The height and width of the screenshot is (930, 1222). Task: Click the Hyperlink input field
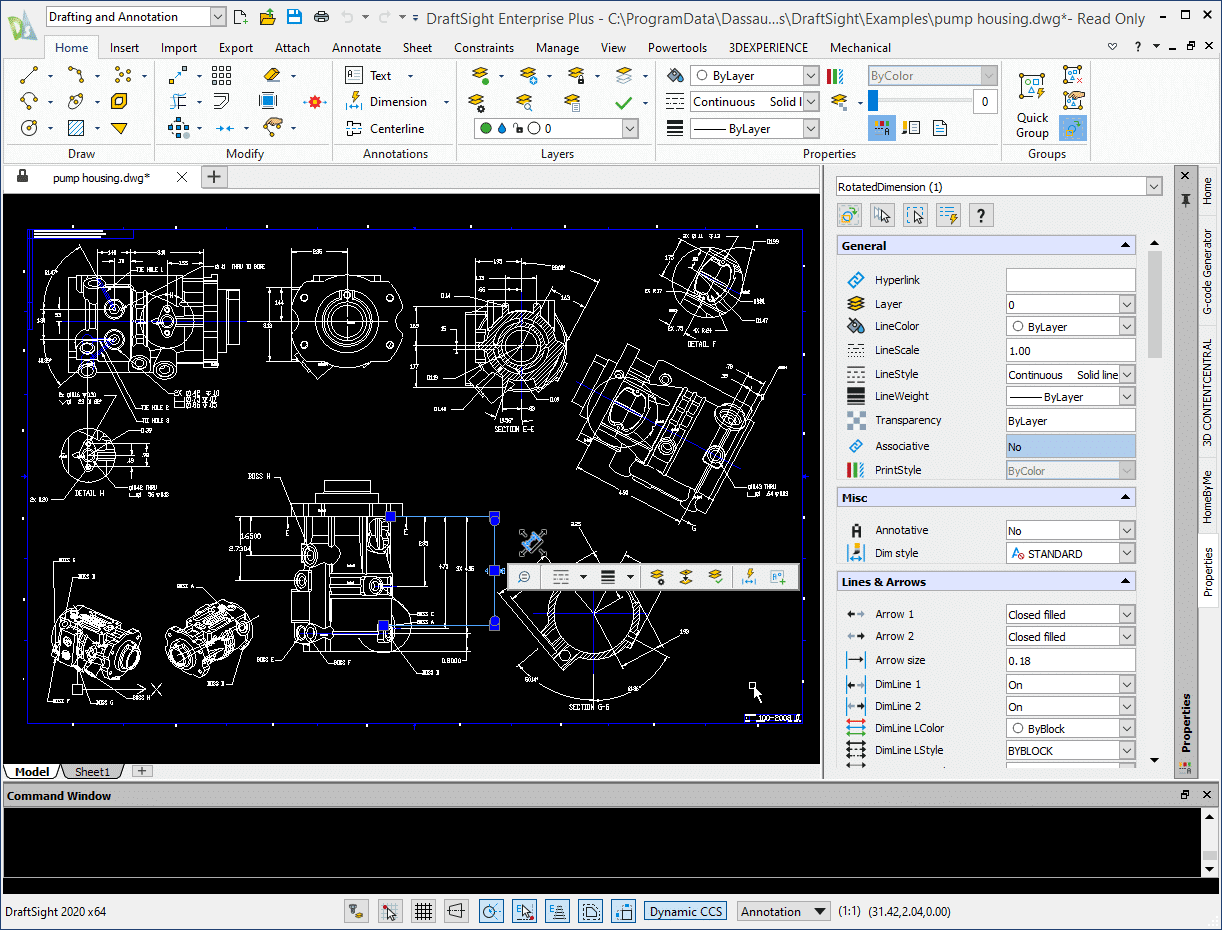pos(1071,280)
